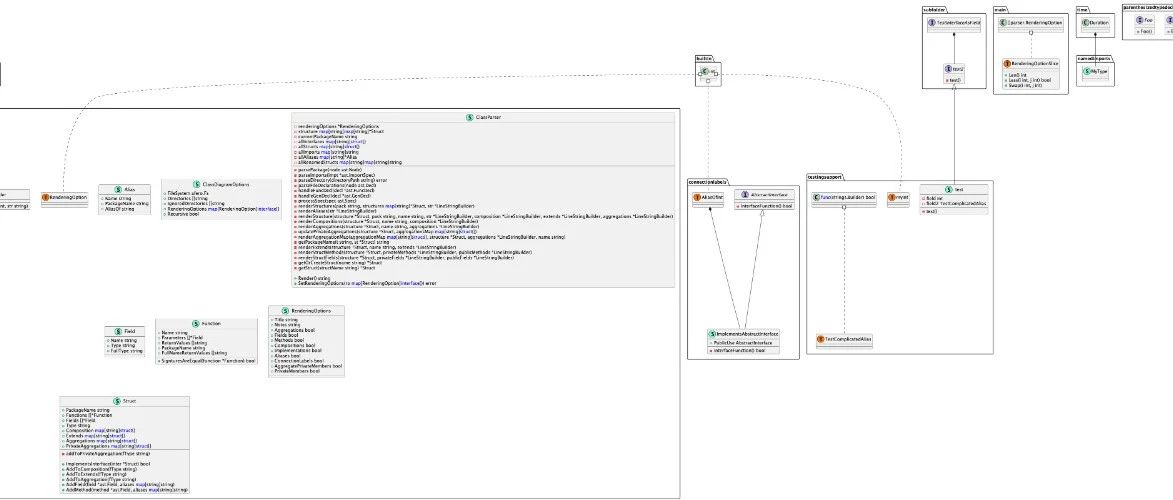Screen dimensions: 1173x500
Task: Click the green S icon of Alias
Action: (x=119, y=191)
